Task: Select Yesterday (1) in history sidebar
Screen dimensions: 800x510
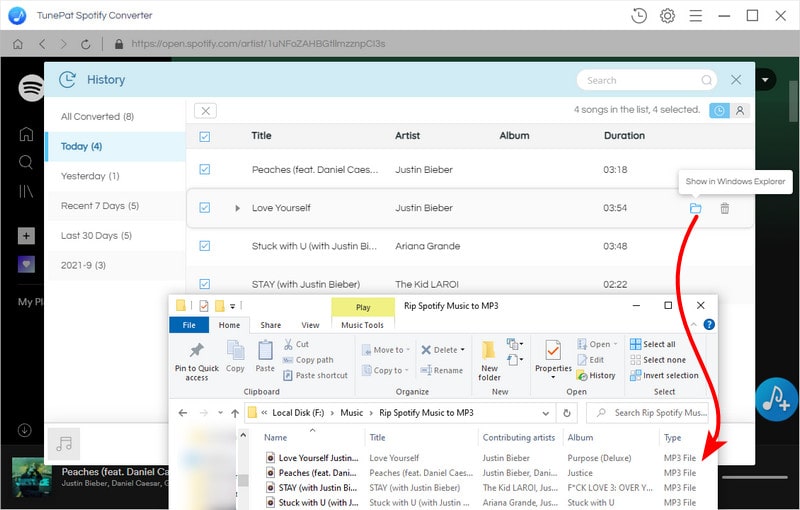Action: click(89, 176)
